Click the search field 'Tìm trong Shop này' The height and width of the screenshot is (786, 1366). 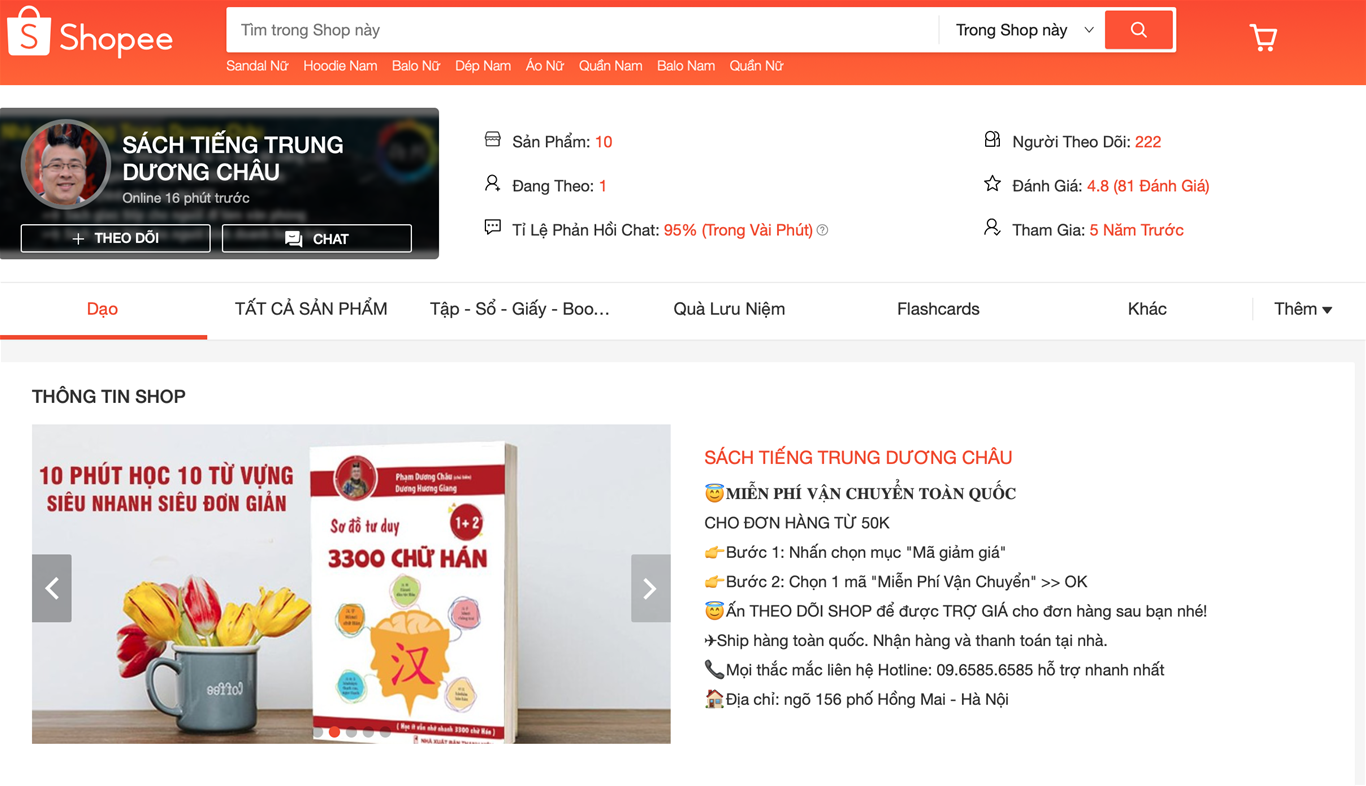[582, 30]
